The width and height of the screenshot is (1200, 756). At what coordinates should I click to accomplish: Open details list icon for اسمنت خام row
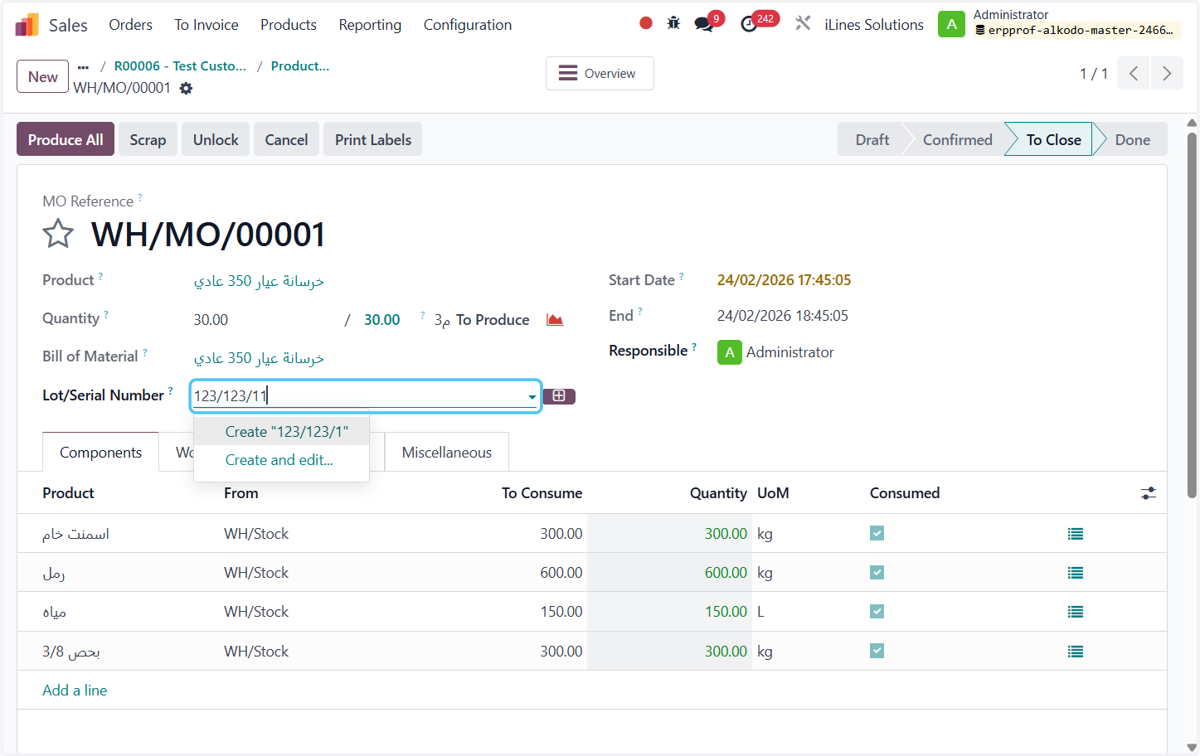(x=1075, y=534)
